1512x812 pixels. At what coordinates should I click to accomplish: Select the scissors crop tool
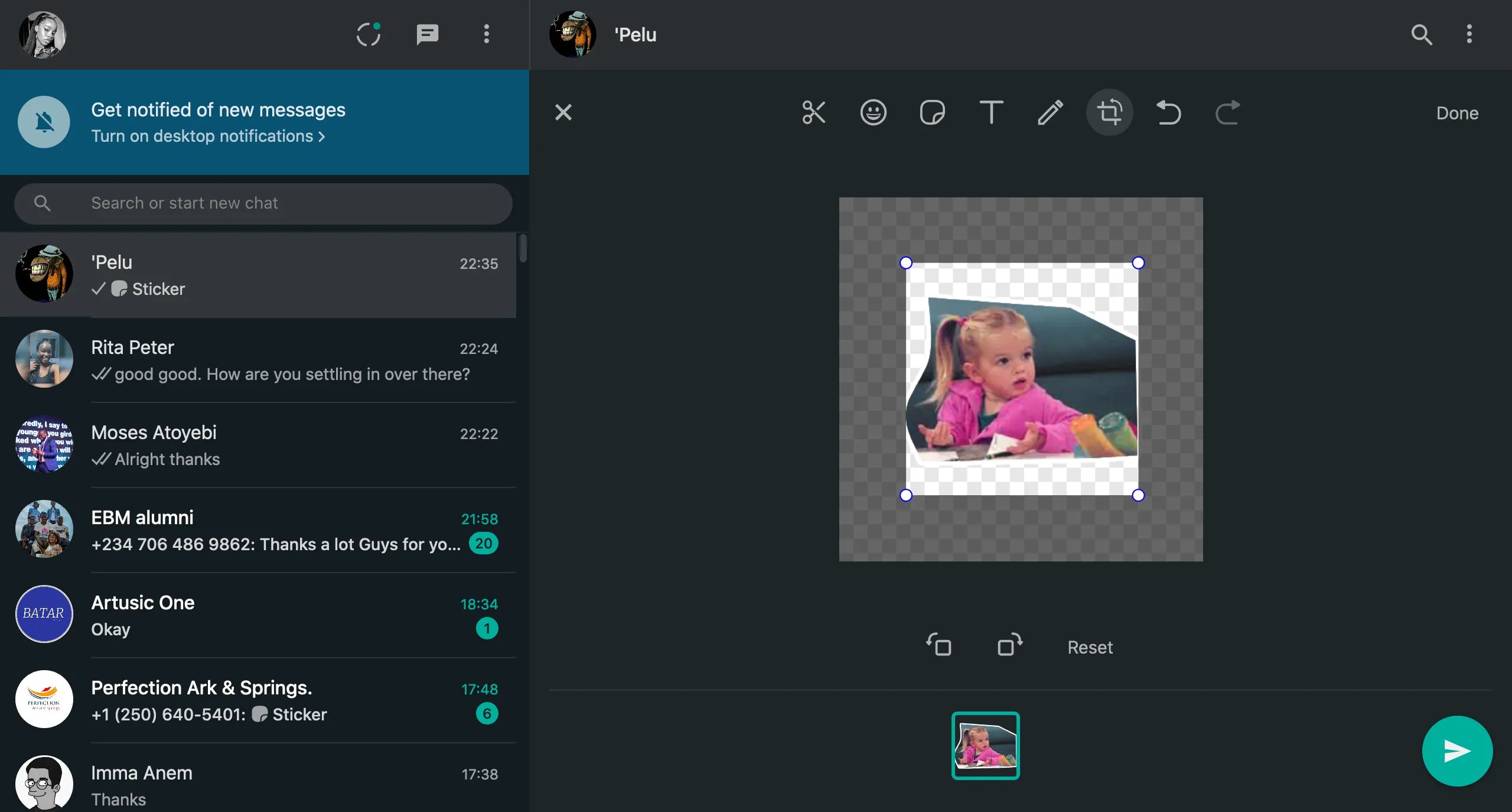pyautogui.click(x=813, y=113)
